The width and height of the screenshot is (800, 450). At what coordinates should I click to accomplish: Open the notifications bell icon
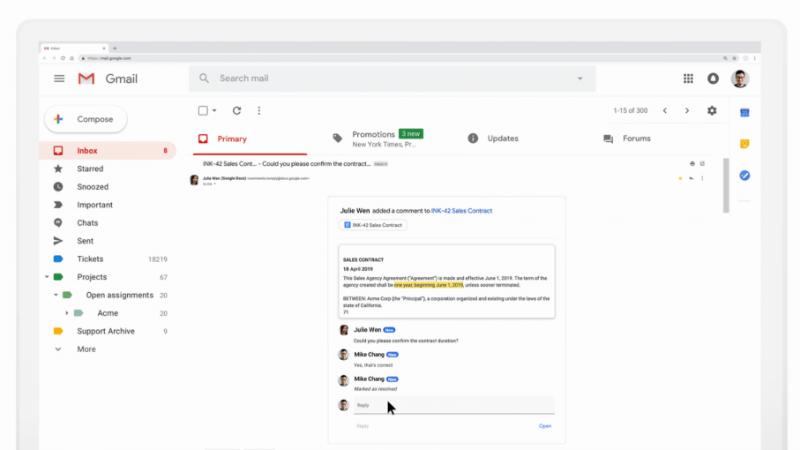click(x=713, y=79)
